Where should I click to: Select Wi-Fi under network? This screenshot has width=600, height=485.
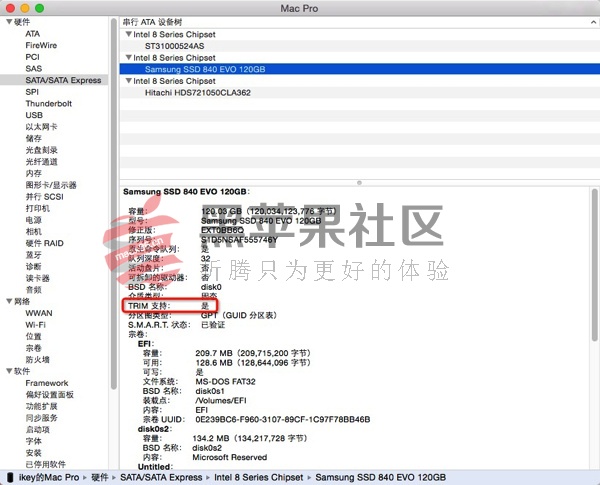(35, 325)
